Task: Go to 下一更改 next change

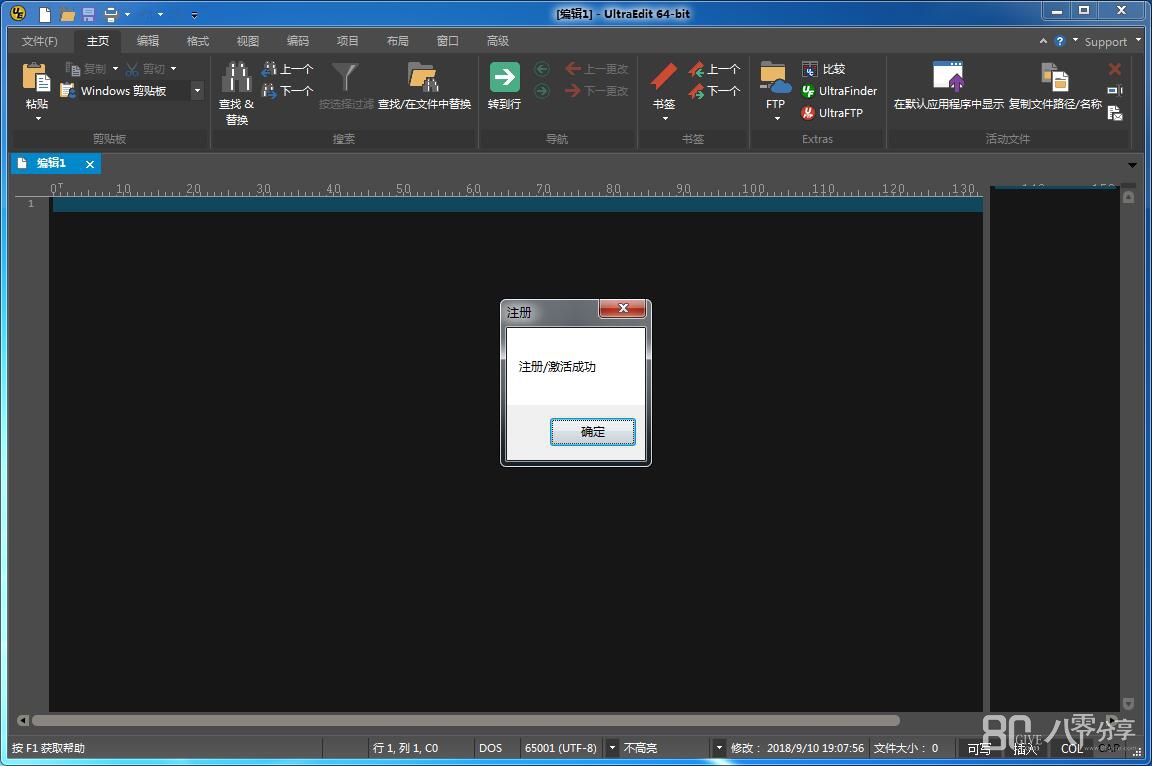Action: [x=597, y=91]
